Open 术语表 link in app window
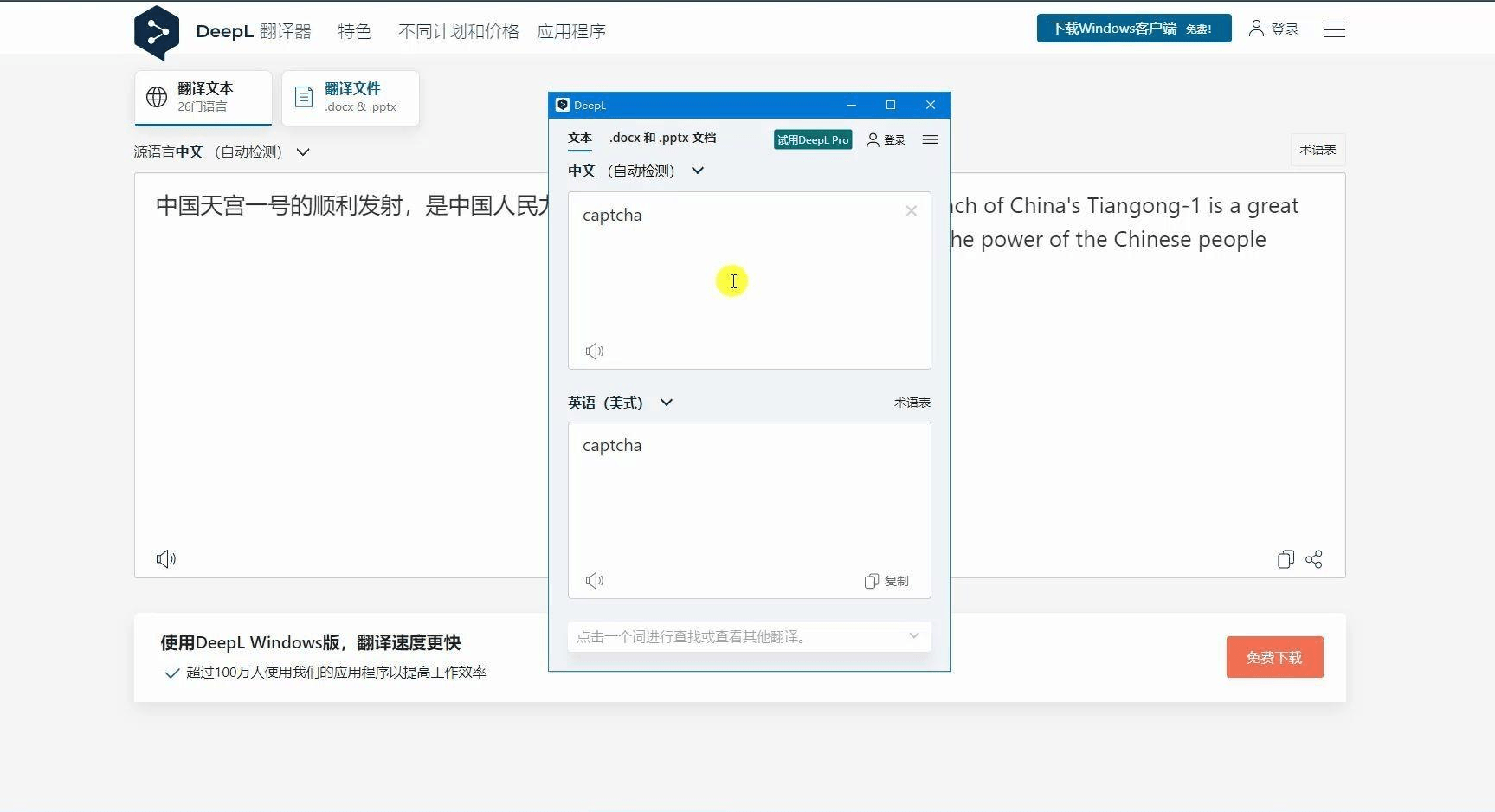This screenshot has width=1495, height=812. pos(912,403)
